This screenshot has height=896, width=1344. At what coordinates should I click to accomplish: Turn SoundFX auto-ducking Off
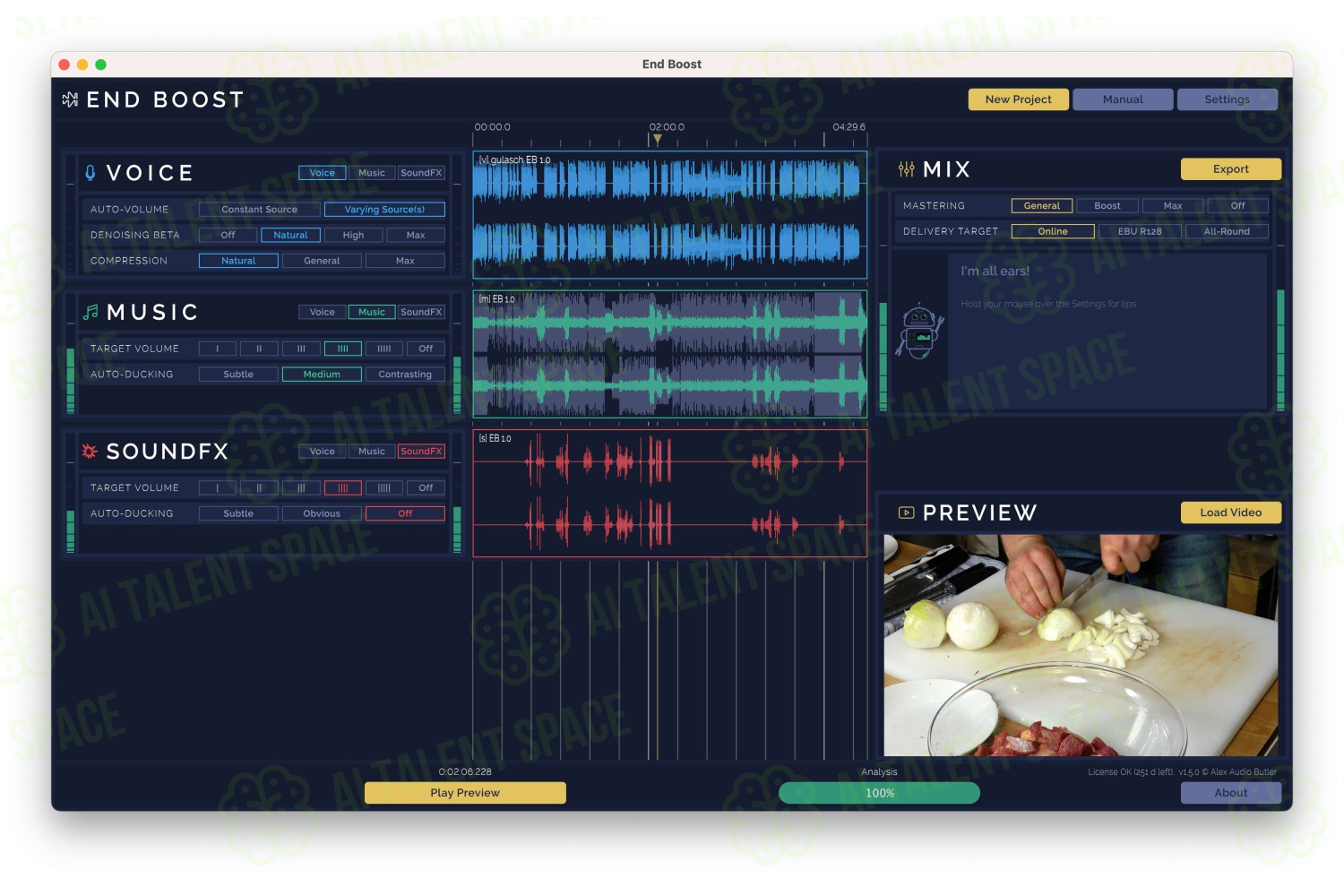(405, 513)
